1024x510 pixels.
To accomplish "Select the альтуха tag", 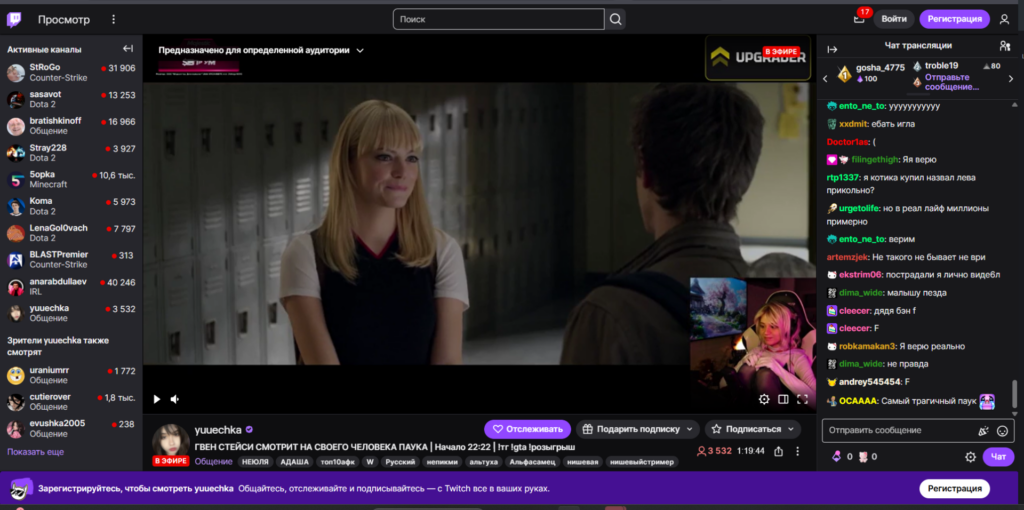I will click(x=484, y=462).
